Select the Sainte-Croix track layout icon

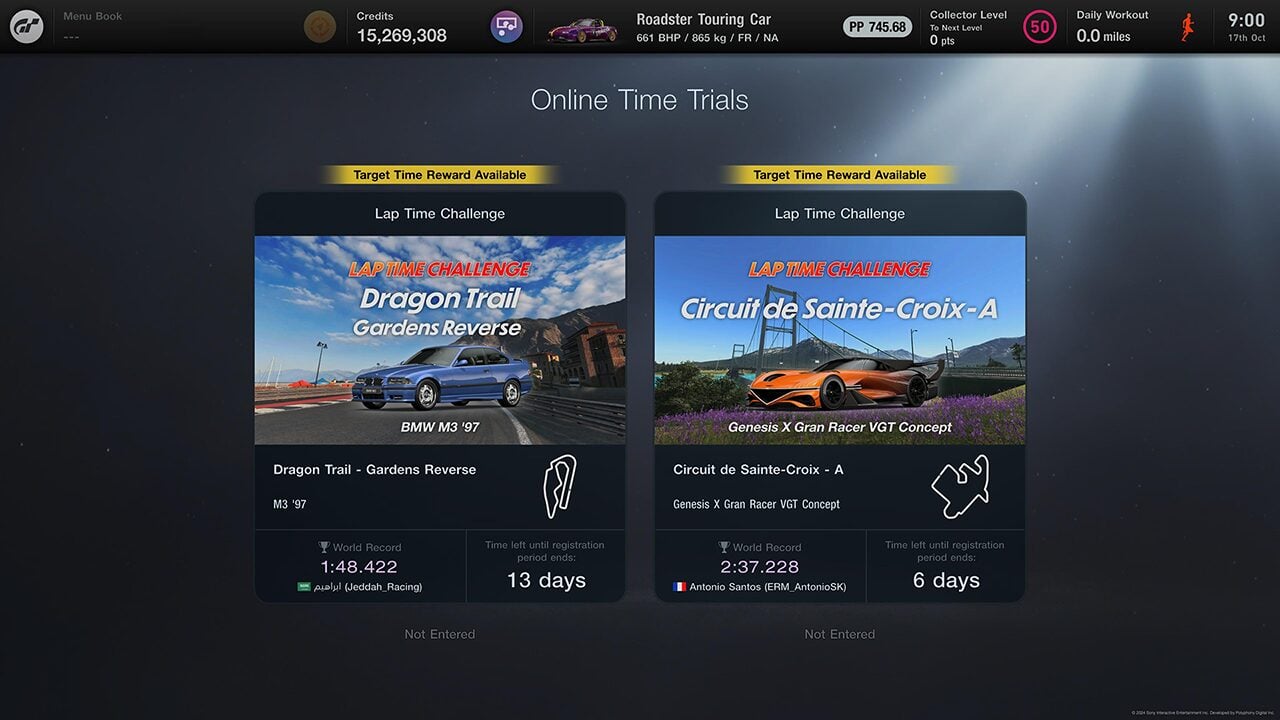(959, 487)
